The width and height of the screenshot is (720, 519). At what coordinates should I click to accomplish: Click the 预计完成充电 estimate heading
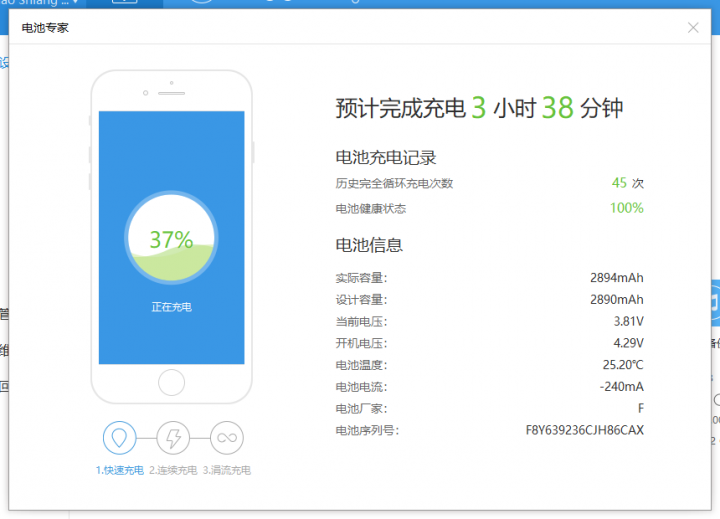click(x=479, y=108)
